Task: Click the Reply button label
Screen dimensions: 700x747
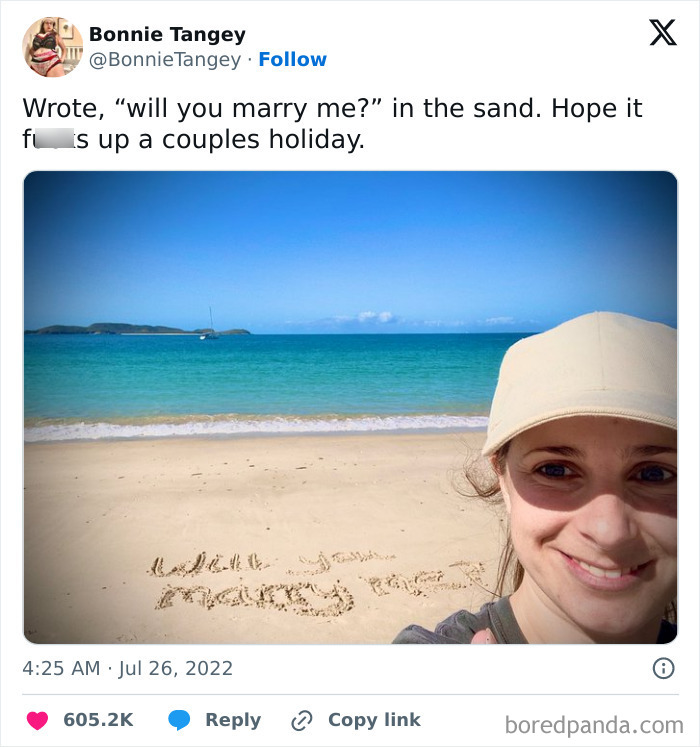Action: pos(233,720)
